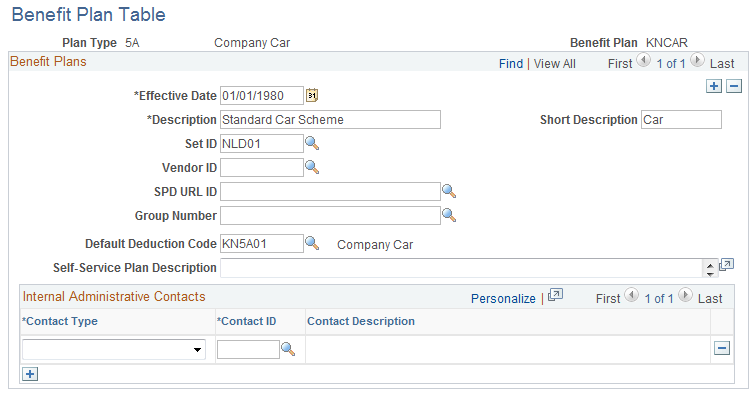Open the Group Number lookup magnifier
The image size is (756, 395).
click(449, 215)
